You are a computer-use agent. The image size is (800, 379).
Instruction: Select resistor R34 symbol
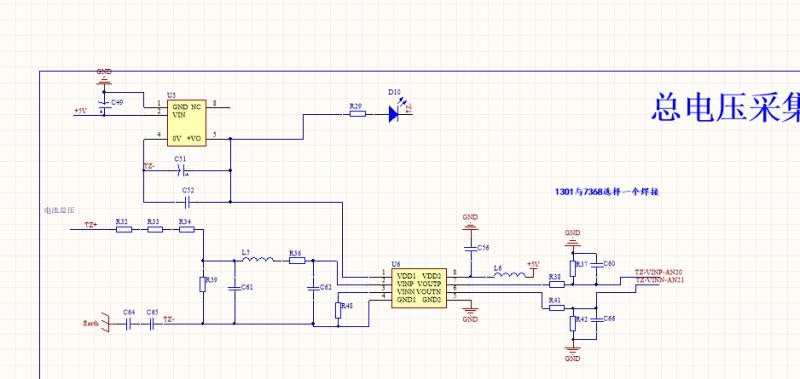[187, 230]
